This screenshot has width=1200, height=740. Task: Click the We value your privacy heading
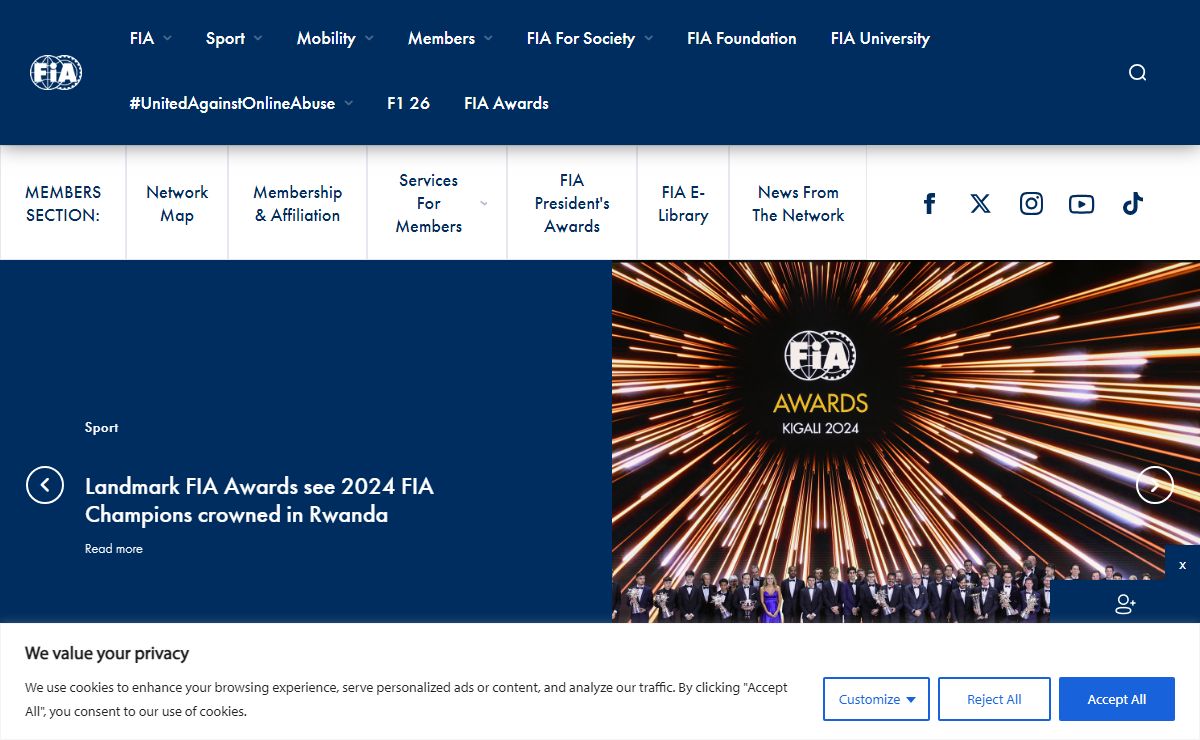click(107, 653)
